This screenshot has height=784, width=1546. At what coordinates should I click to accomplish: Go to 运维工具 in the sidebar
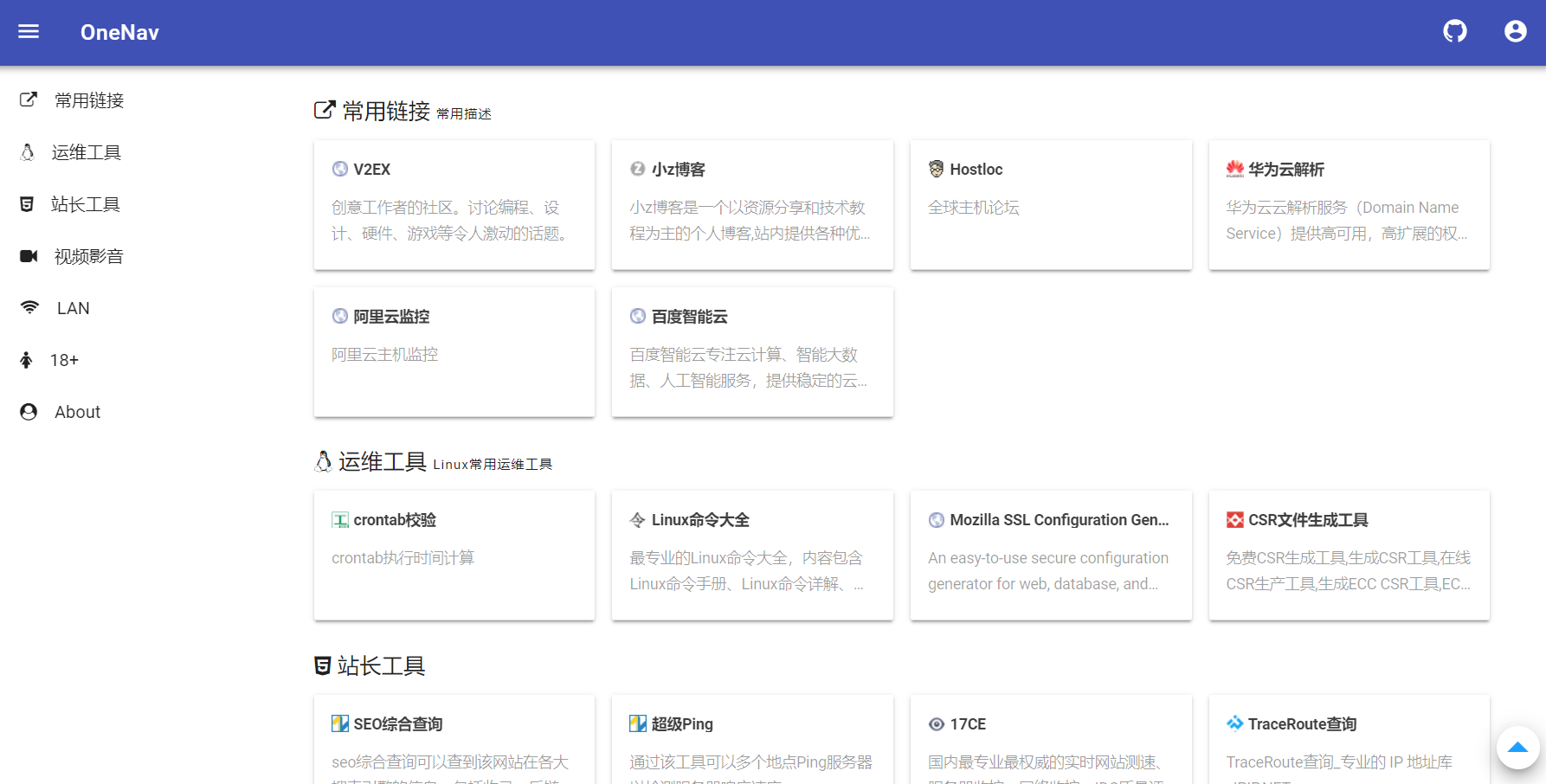click(86, 152)
